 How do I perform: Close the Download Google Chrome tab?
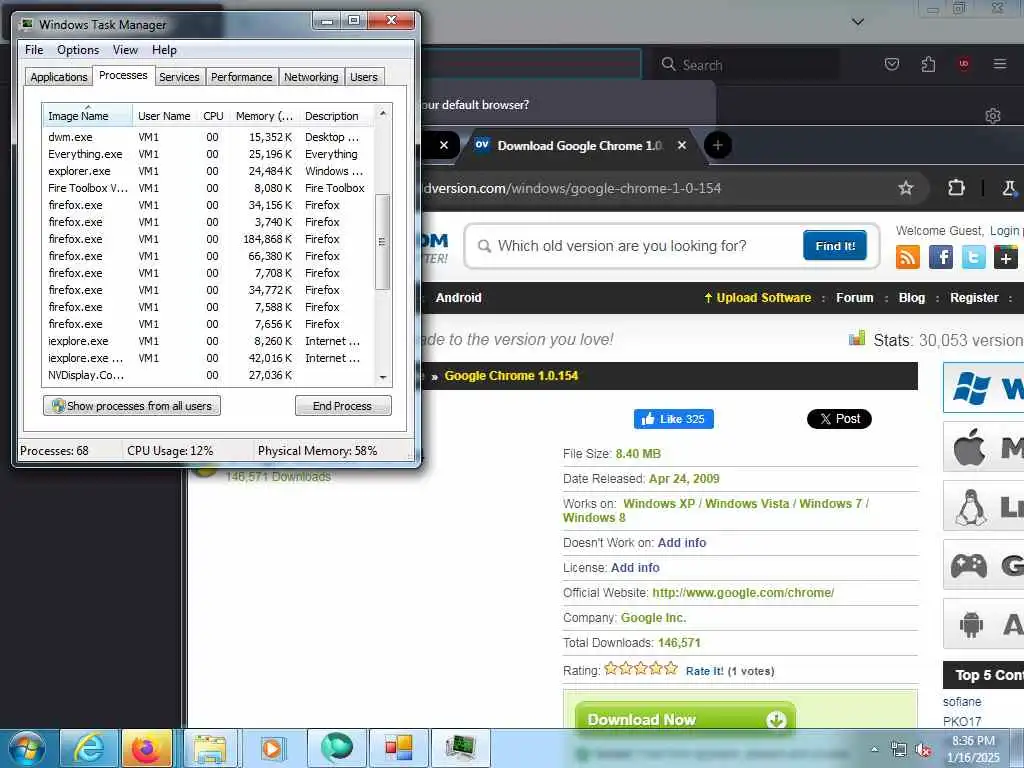click(682, 145)
